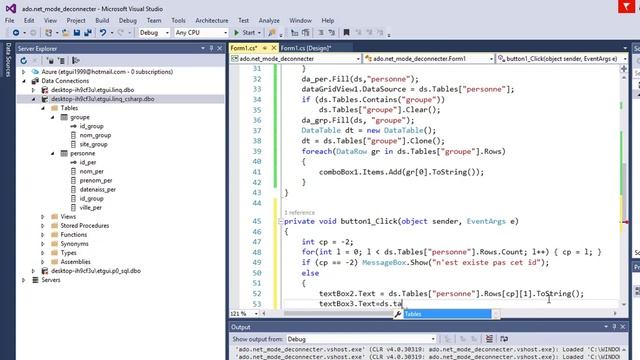Open the Debug menu

pos(128,20)
